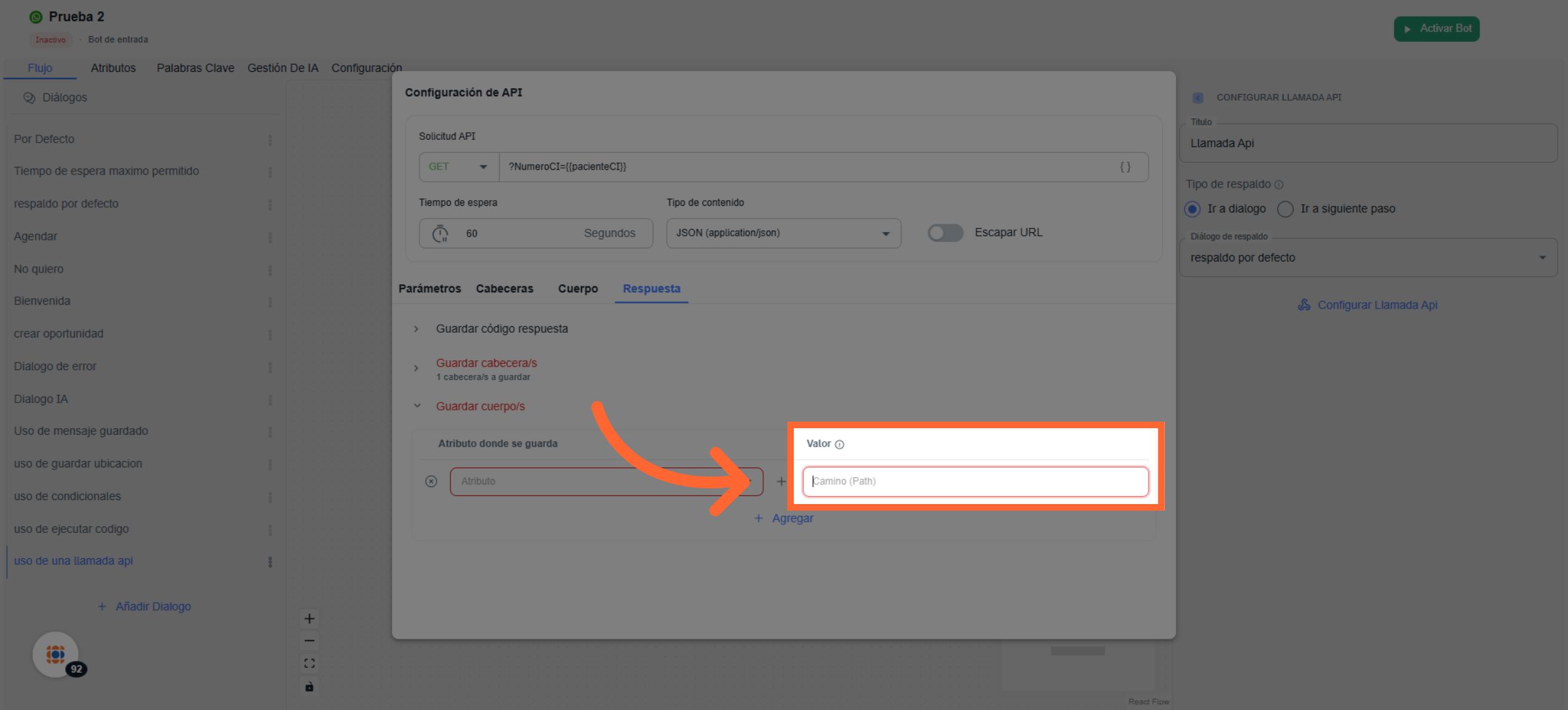Click the remove row X icon
Viewport: 1568px width, 710px height.
tap(431, 481)
